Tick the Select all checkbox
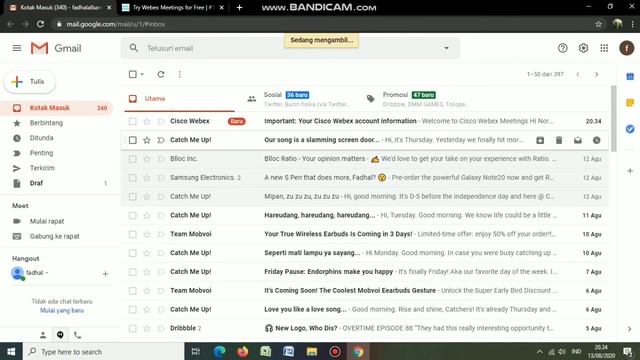This screenshot has height=360, width=640. click(x=133, y=74)
